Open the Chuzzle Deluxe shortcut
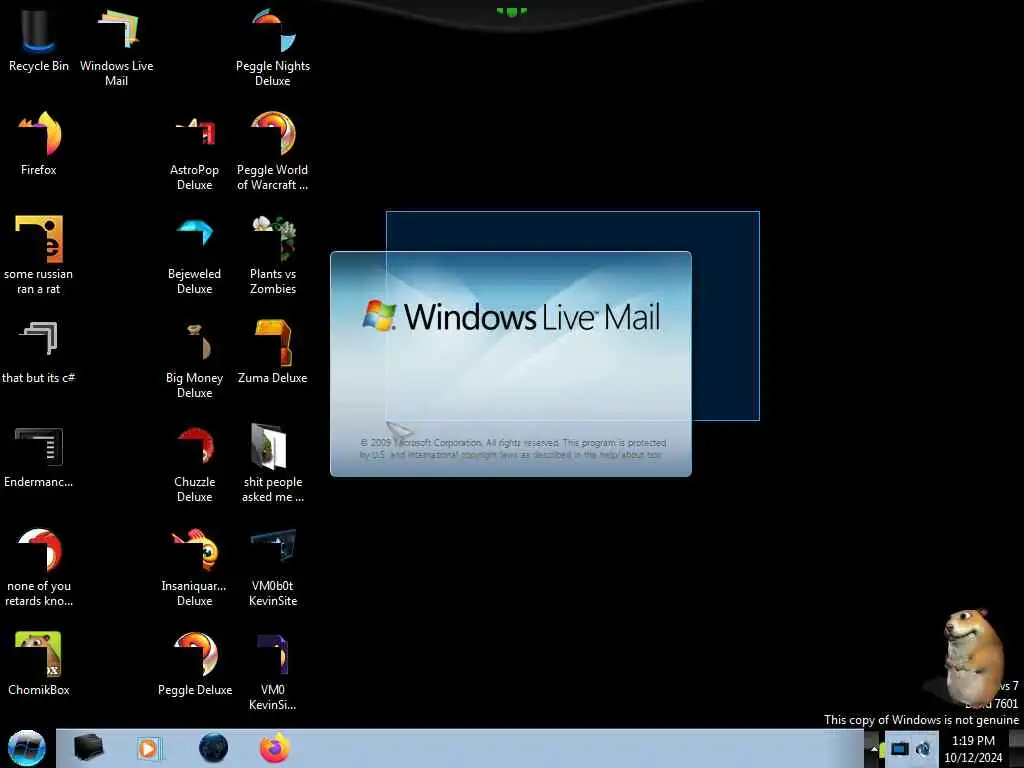1024x768 pixels. (195, 464)
